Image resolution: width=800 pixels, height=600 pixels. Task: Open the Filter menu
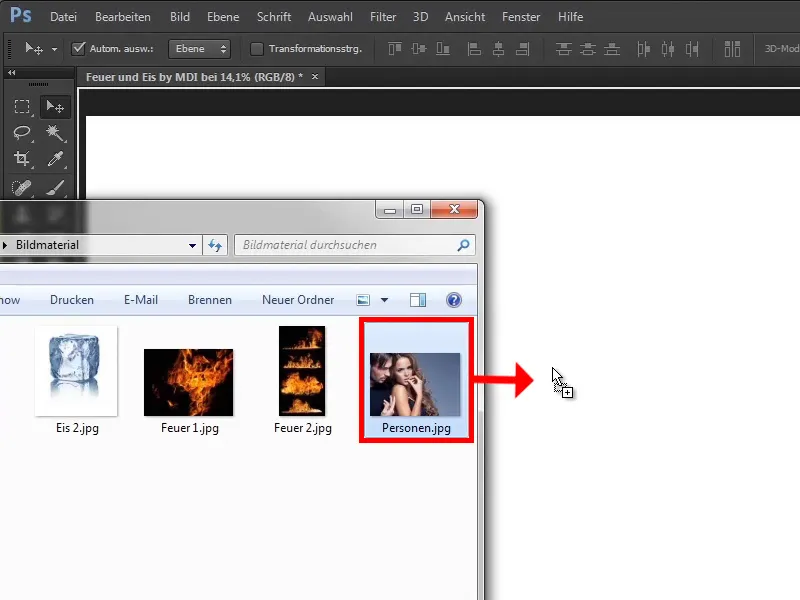383,16
